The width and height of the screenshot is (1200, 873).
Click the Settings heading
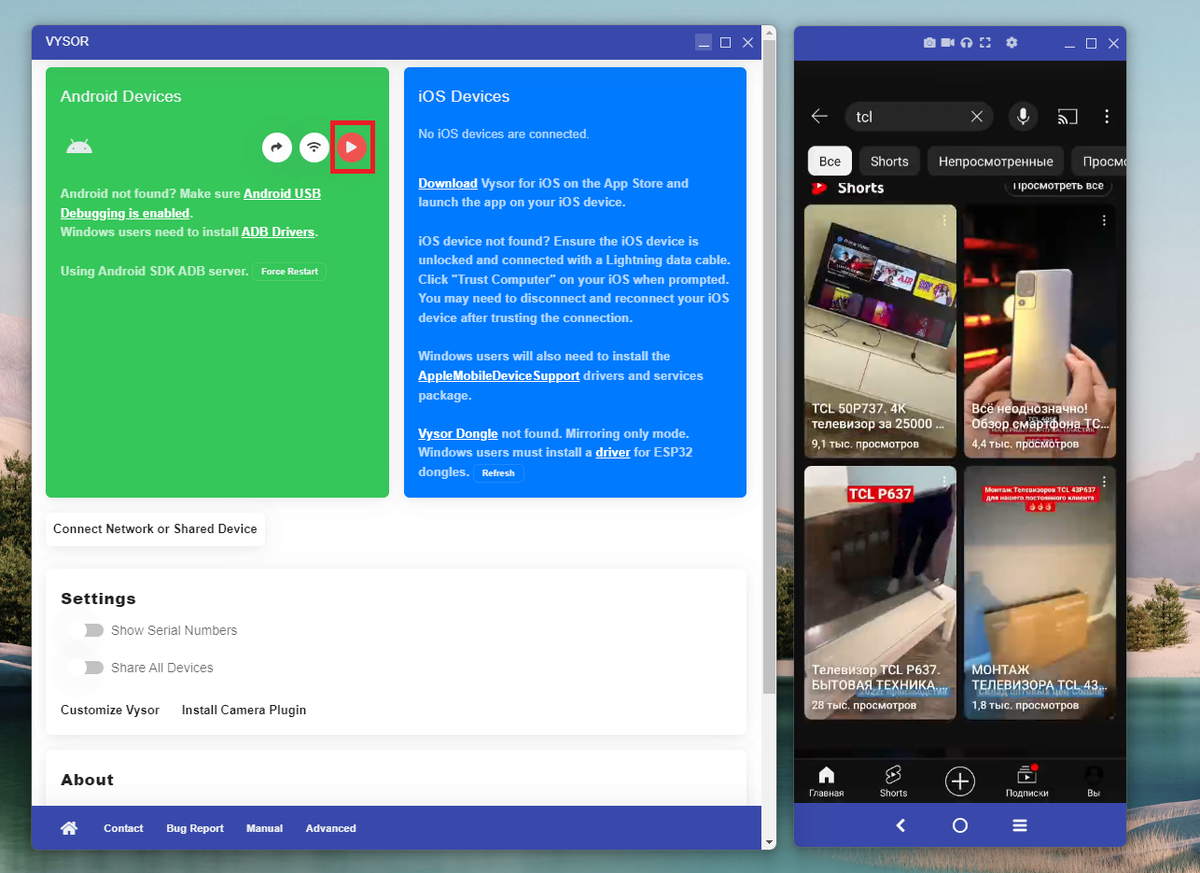pyautogui.click(x=98, y=598)
